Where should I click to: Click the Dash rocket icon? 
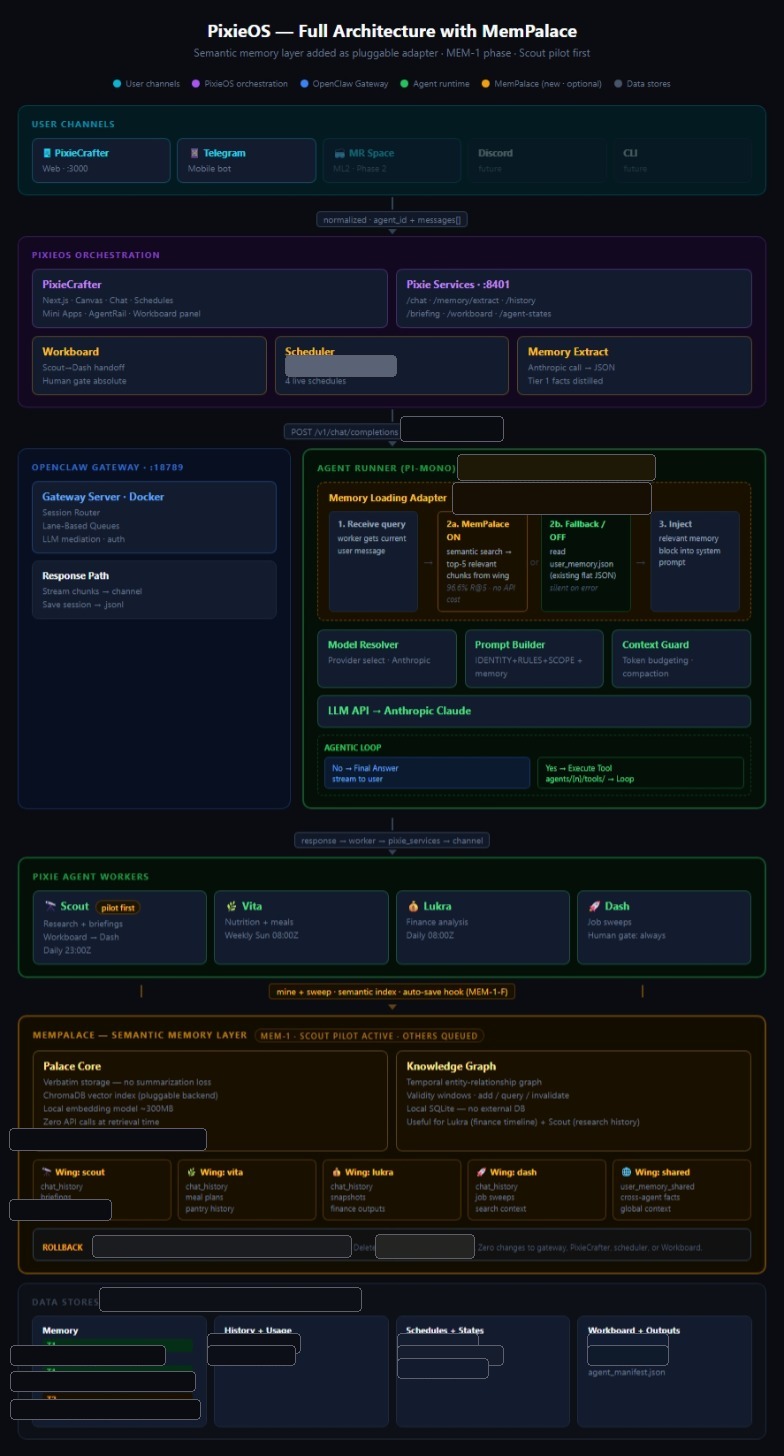[594, 906]
